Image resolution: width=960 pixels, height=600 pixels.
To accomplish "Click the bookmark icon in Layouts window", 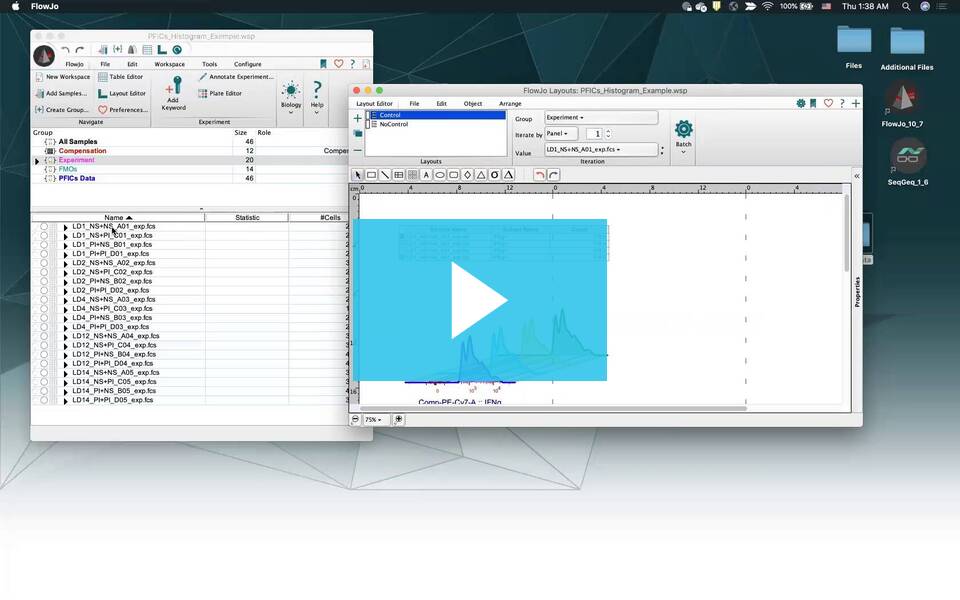I will point(813,103).
